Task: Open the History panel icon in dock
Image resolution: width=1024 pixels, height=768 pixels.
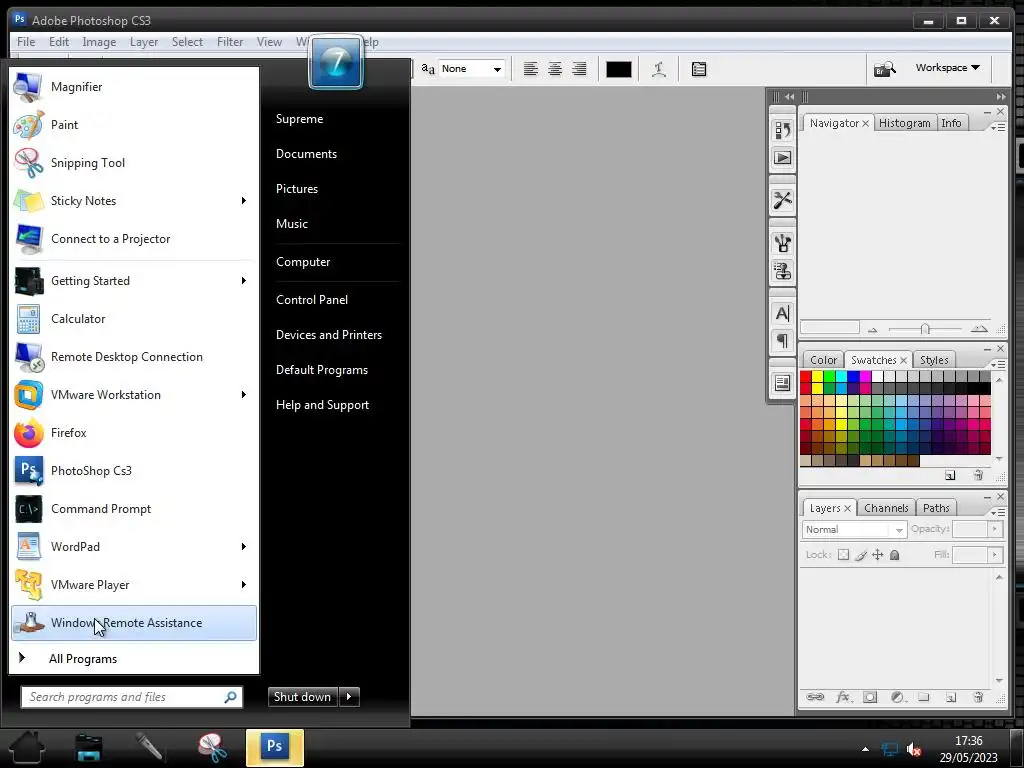Action: pos(782,130)
